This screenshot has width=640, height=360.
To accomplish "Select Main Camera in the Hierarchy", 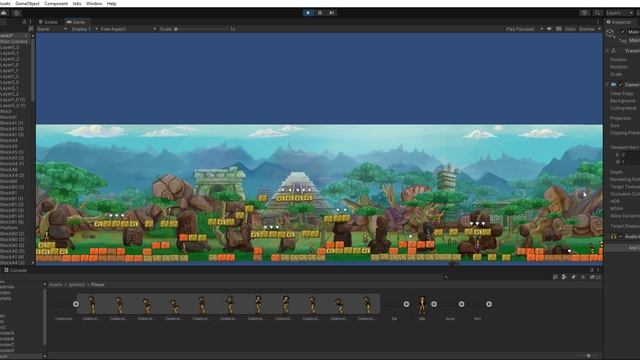I will (14, 42).
